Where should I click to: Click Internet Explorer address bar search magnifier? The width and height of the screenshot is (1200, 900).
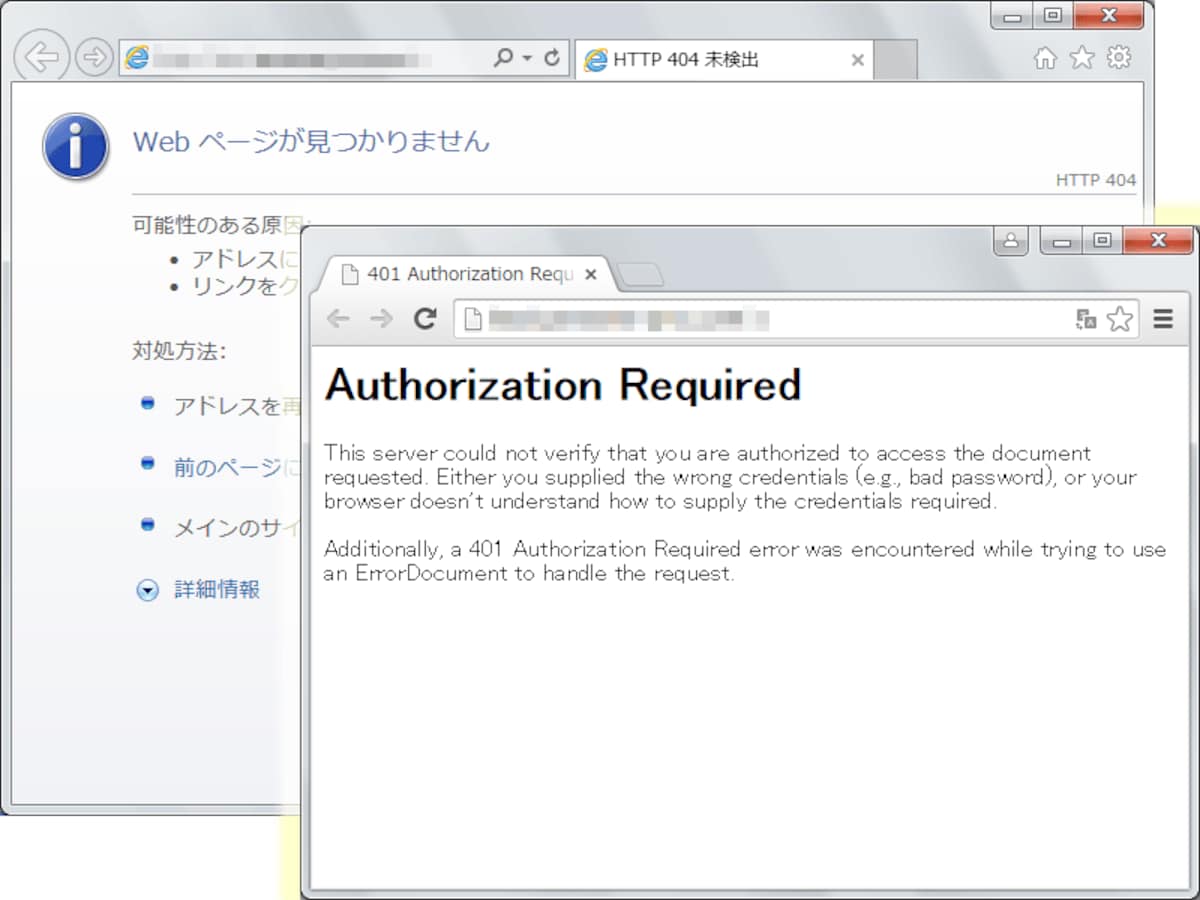[x=504, y=59]
